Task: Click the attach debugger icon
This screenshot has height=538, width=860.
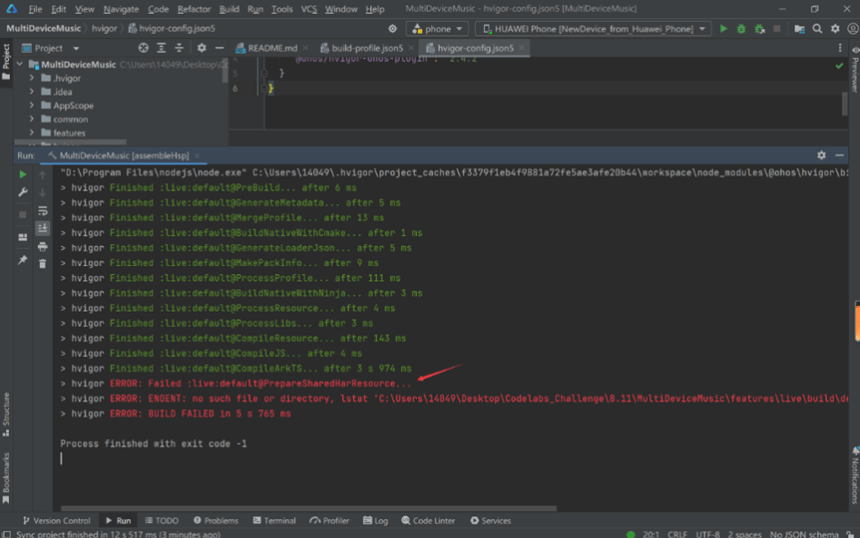Action: click(x=759, y=29)
